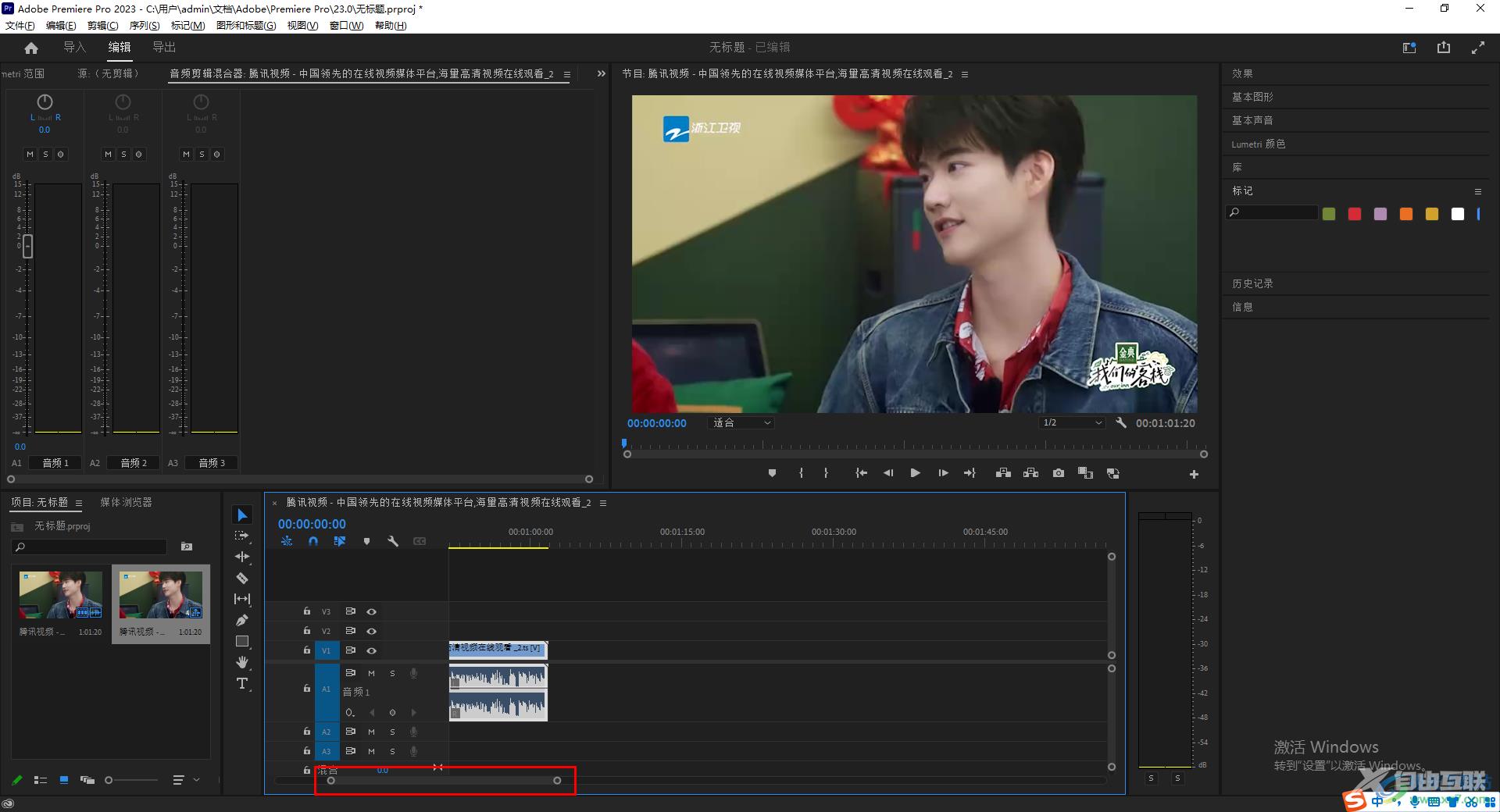This screenshot has width=1500, height=812.
Task: Open the Quick Export share icon
Action: 1443,48
